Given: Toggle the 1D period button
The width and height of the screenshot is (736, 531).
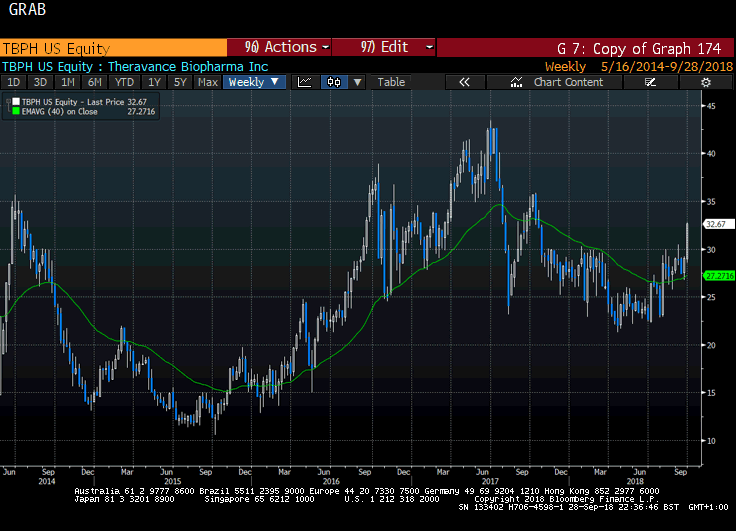Looking at the screenshot, I should click(x=13, y=82).
